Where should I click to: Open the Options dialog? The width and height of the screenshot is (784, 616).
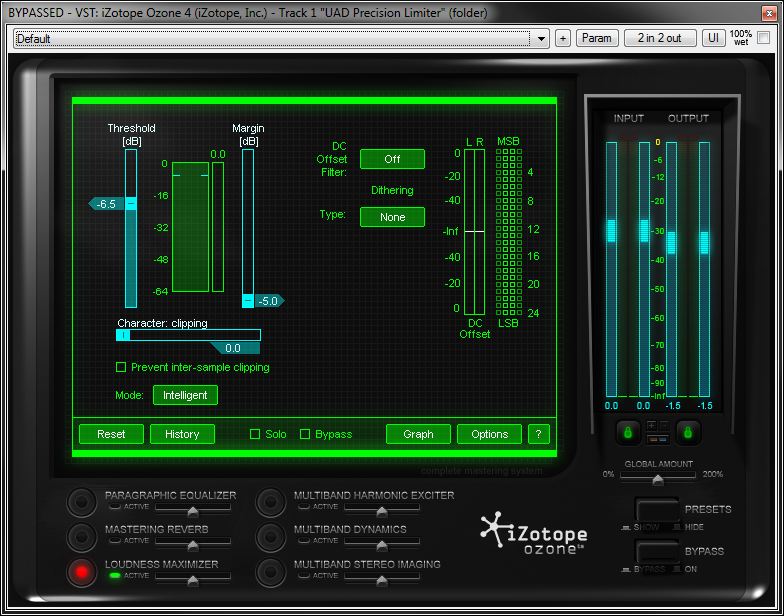[489, 434]
